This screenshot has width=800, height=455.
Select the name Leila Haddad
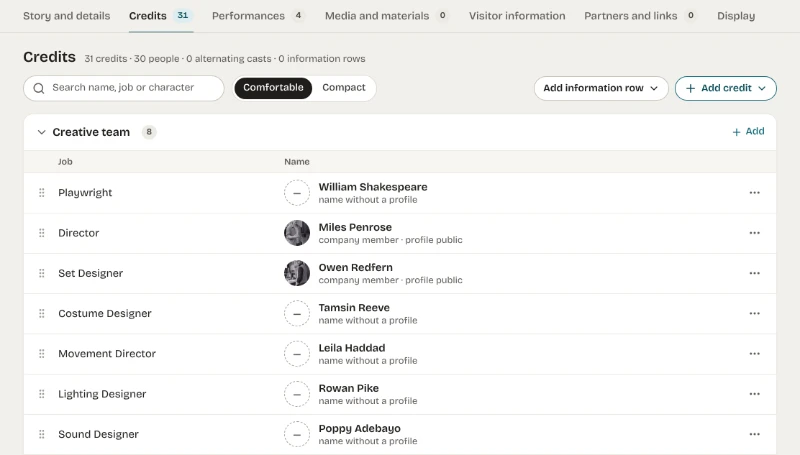352,348
